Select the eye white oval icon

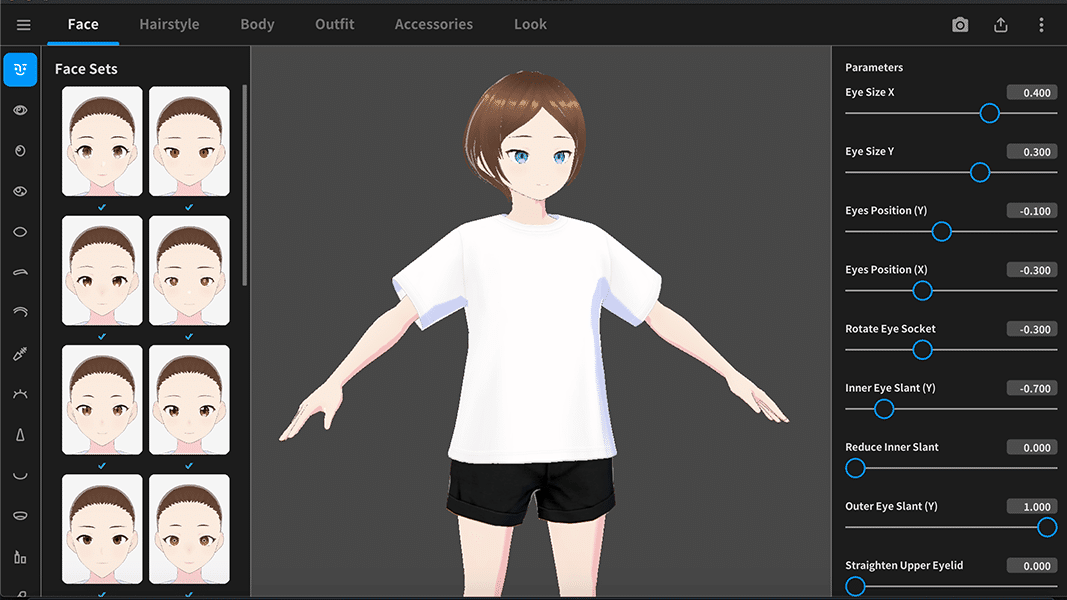click(20, 232)
